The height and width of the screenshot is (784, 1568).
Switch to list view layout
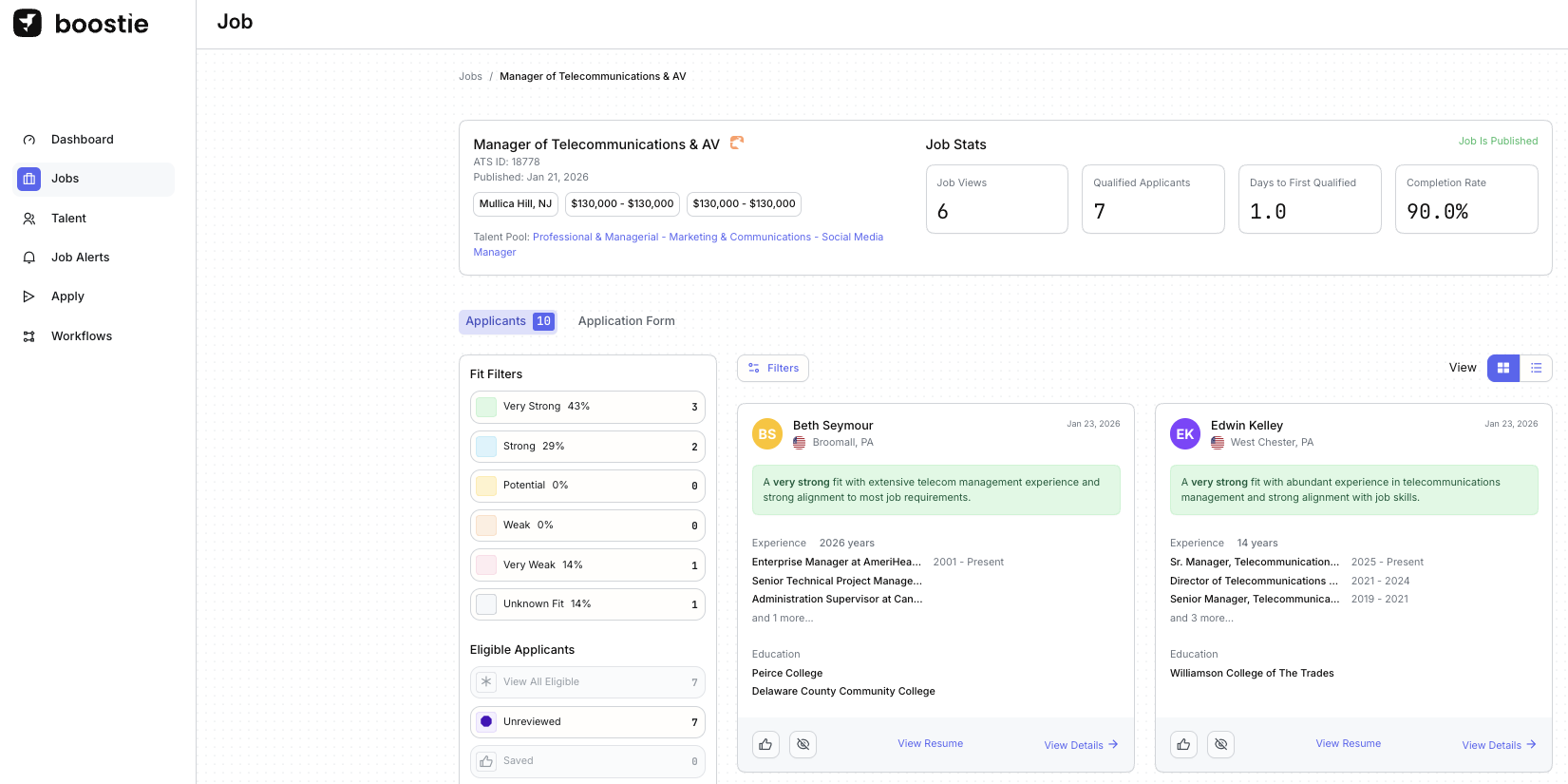tap(1536, 368)
